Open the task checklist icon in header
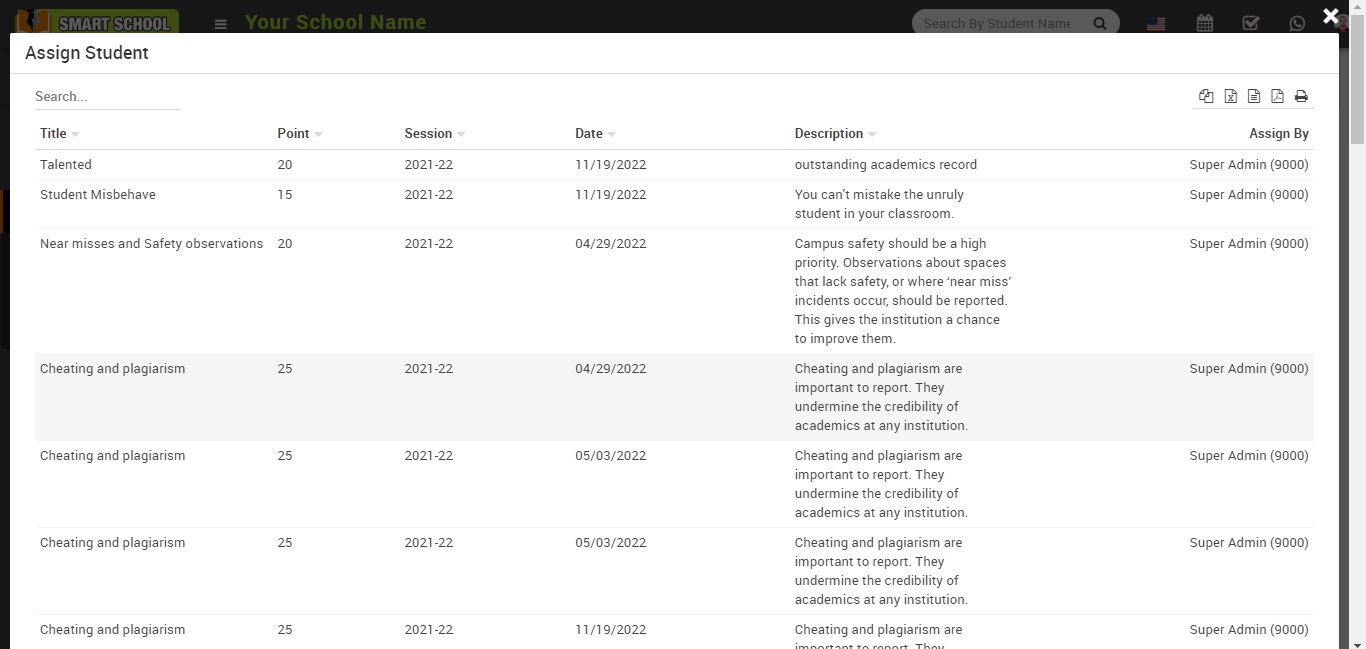Screen dimensions: 1366x649 1250,23
